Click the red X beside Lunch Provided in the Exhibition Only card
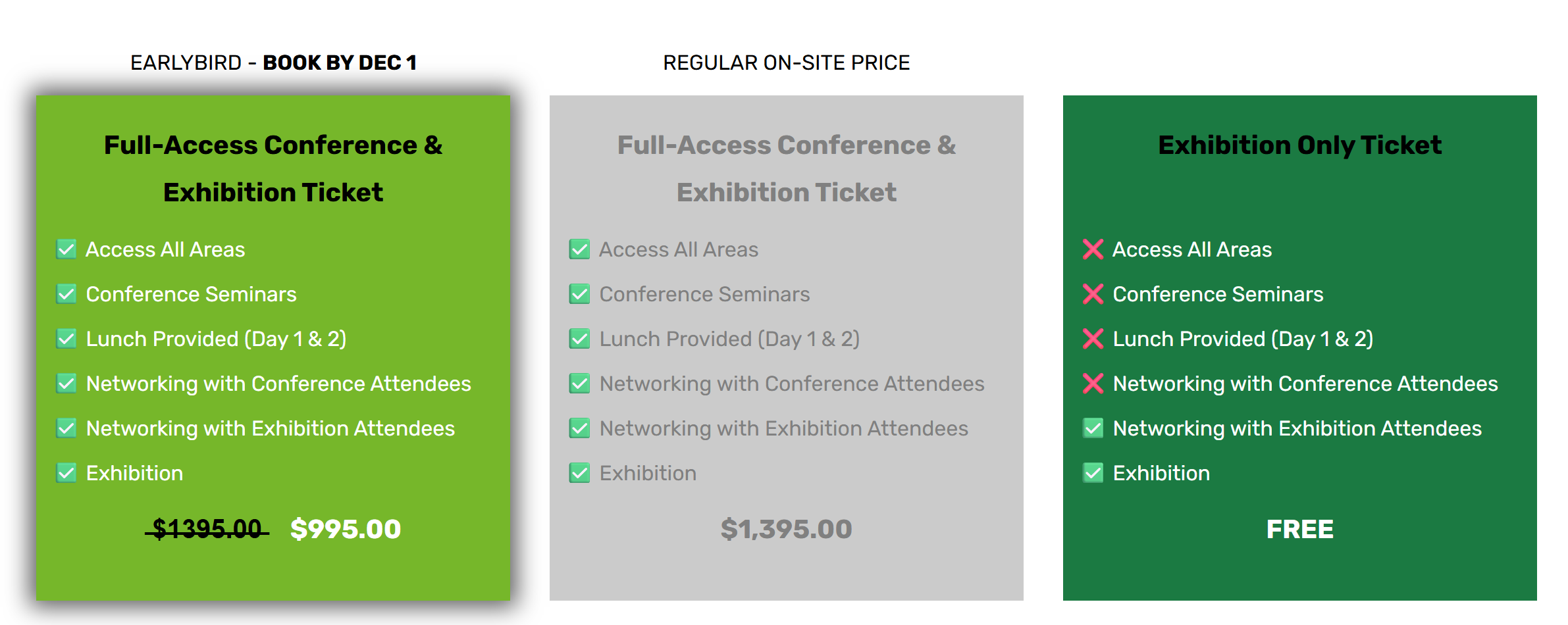Image resolution: width=1568 pixels, height=625 pixels. tap(1093, 339)
